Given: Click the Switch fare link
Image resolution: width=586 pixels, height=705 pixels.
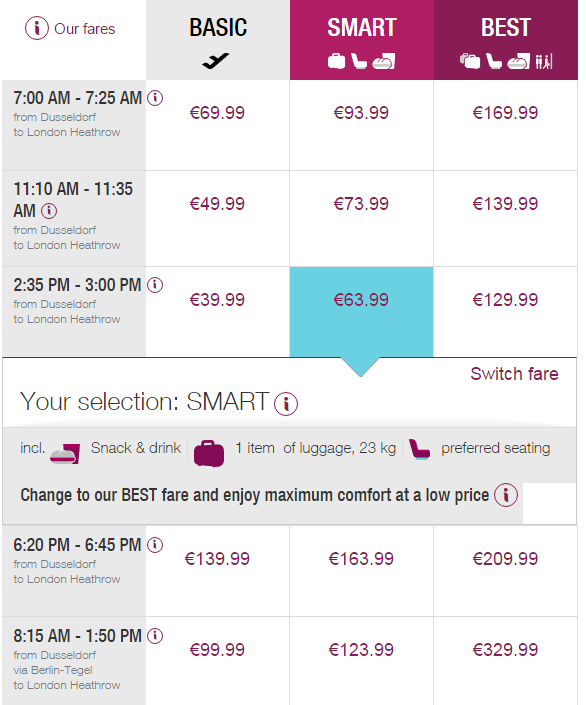Looking at the screenshot, I should [514, 374].
